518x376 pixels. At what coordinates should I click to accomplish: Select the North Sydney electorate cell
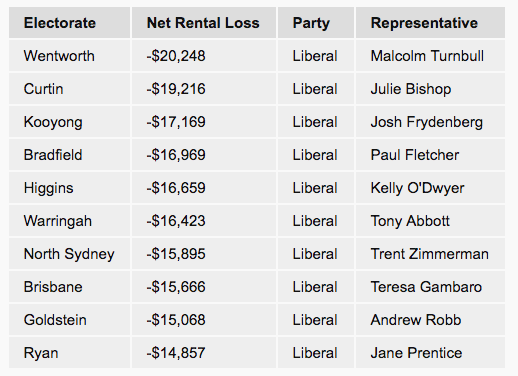tap(70, 254)
